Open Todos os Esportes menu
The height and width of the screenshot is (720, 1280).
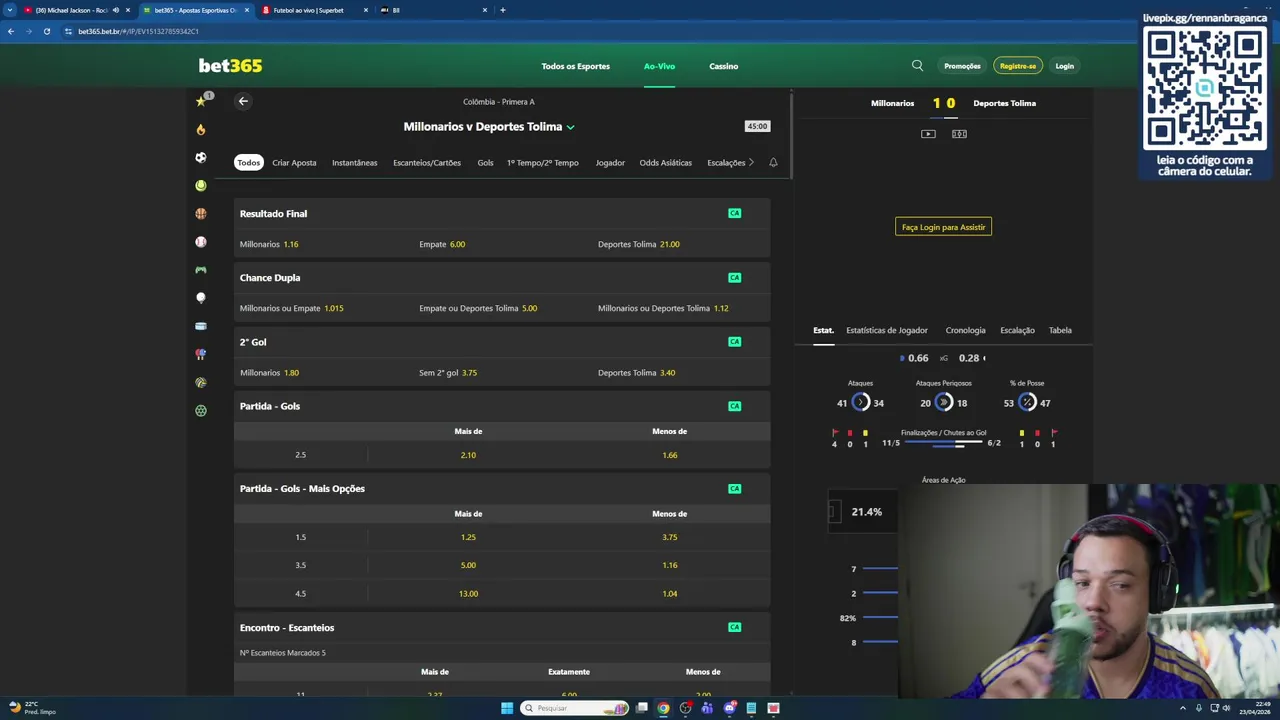pyautogui.click(x=575, y=66)
